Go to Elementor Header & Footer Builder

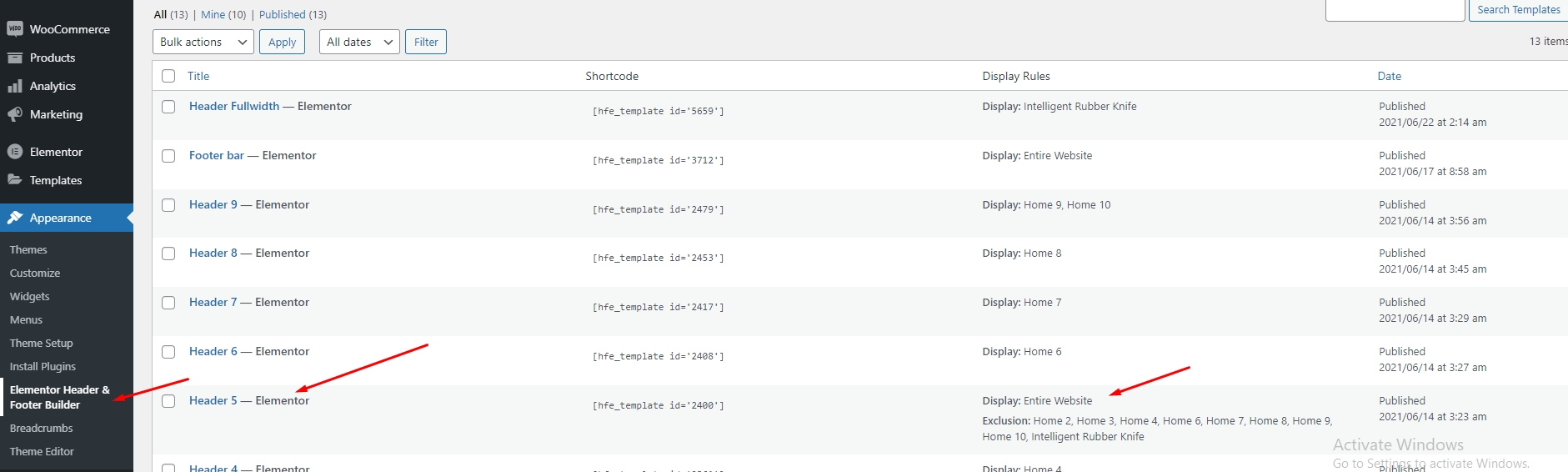coord(59,397)
